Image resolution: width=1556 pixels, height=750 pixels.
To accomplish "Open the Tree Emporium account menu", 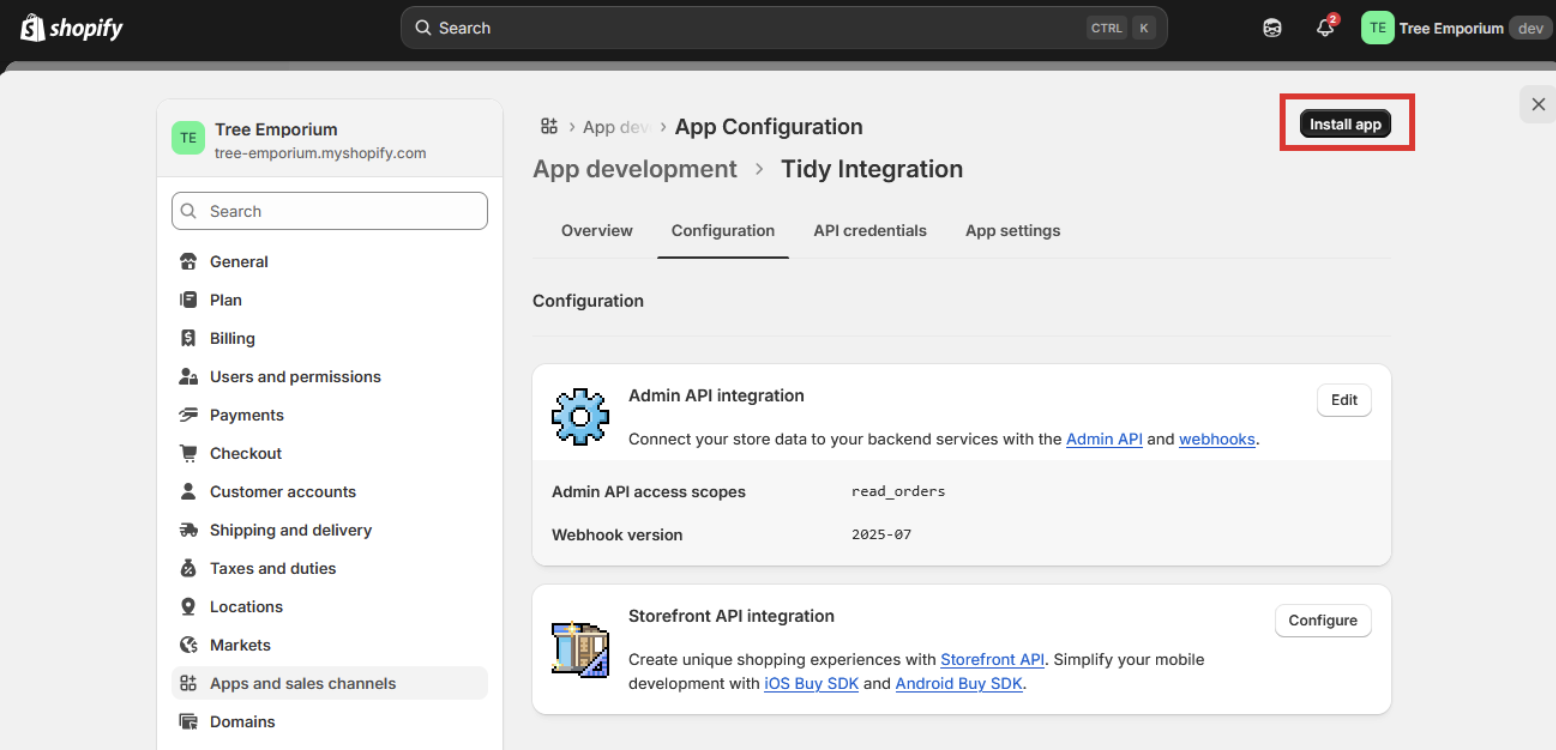I will click(1456, 28).
